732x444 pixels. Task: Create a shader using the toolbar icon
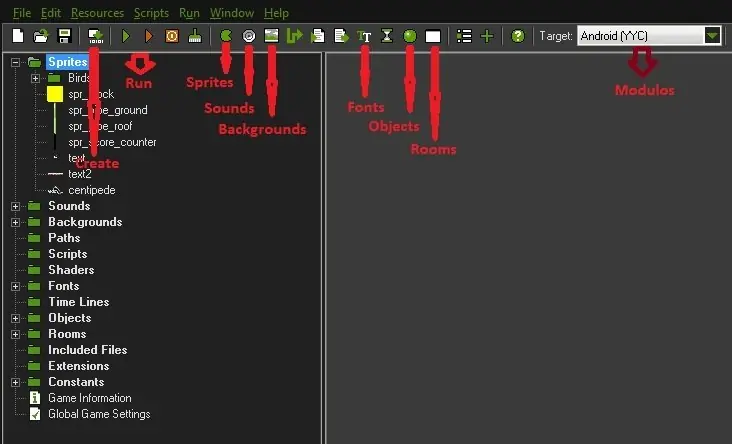pos(341,36)
